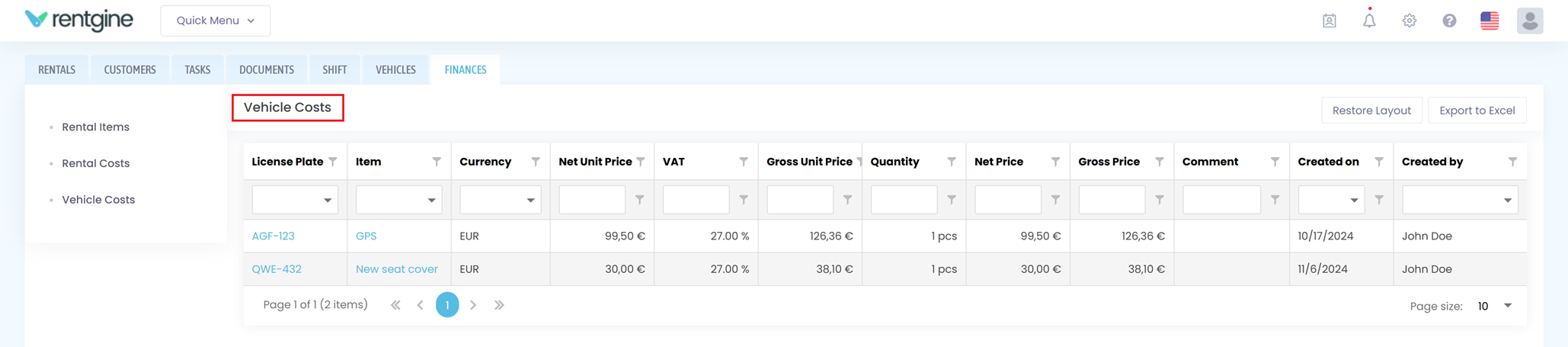Switch to the VEHICLES tab
The width and height of the screenshot is (1568, 347).
395,69
